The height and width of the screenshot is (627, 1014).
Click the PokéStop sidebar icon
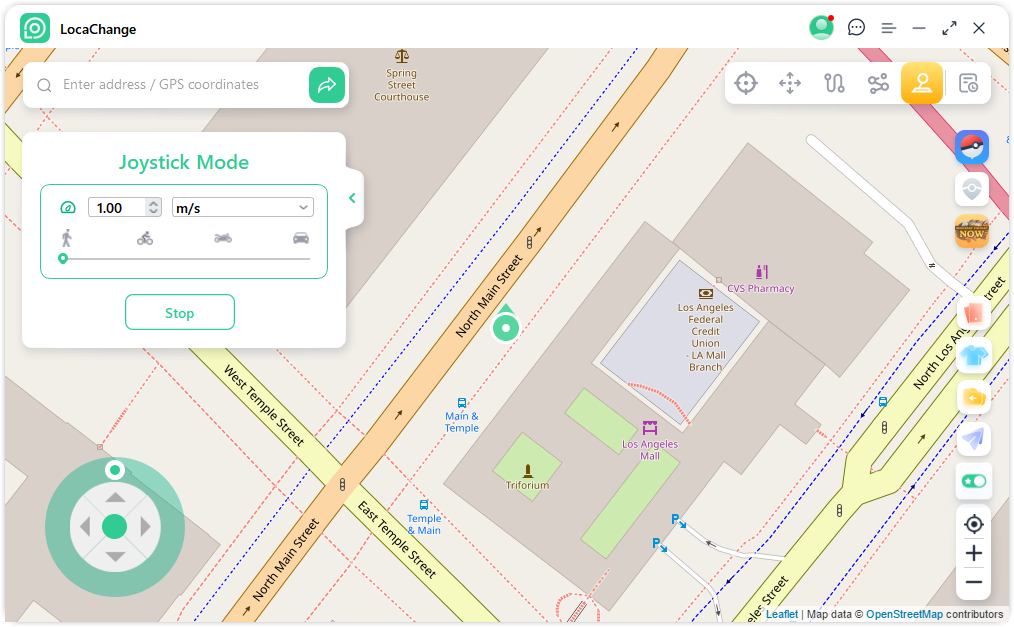point(971,188)
